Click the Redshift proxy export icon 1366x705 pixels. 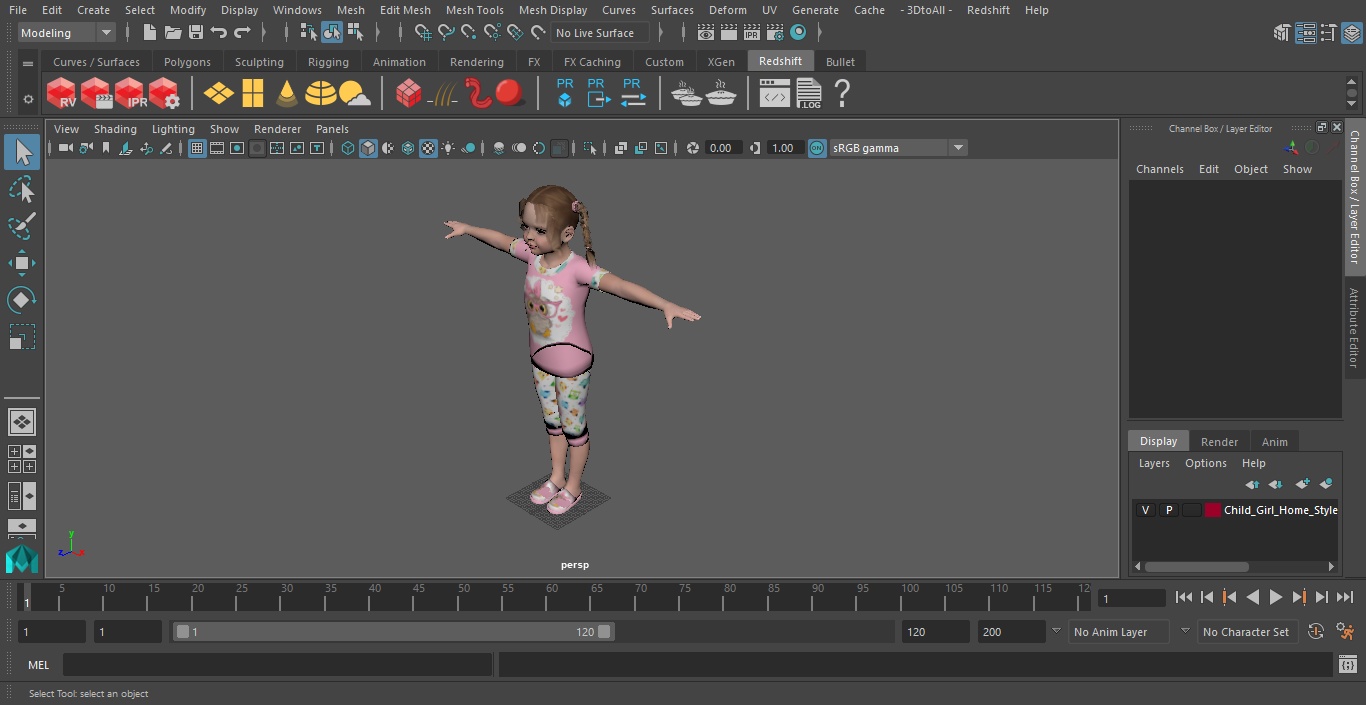598,94
